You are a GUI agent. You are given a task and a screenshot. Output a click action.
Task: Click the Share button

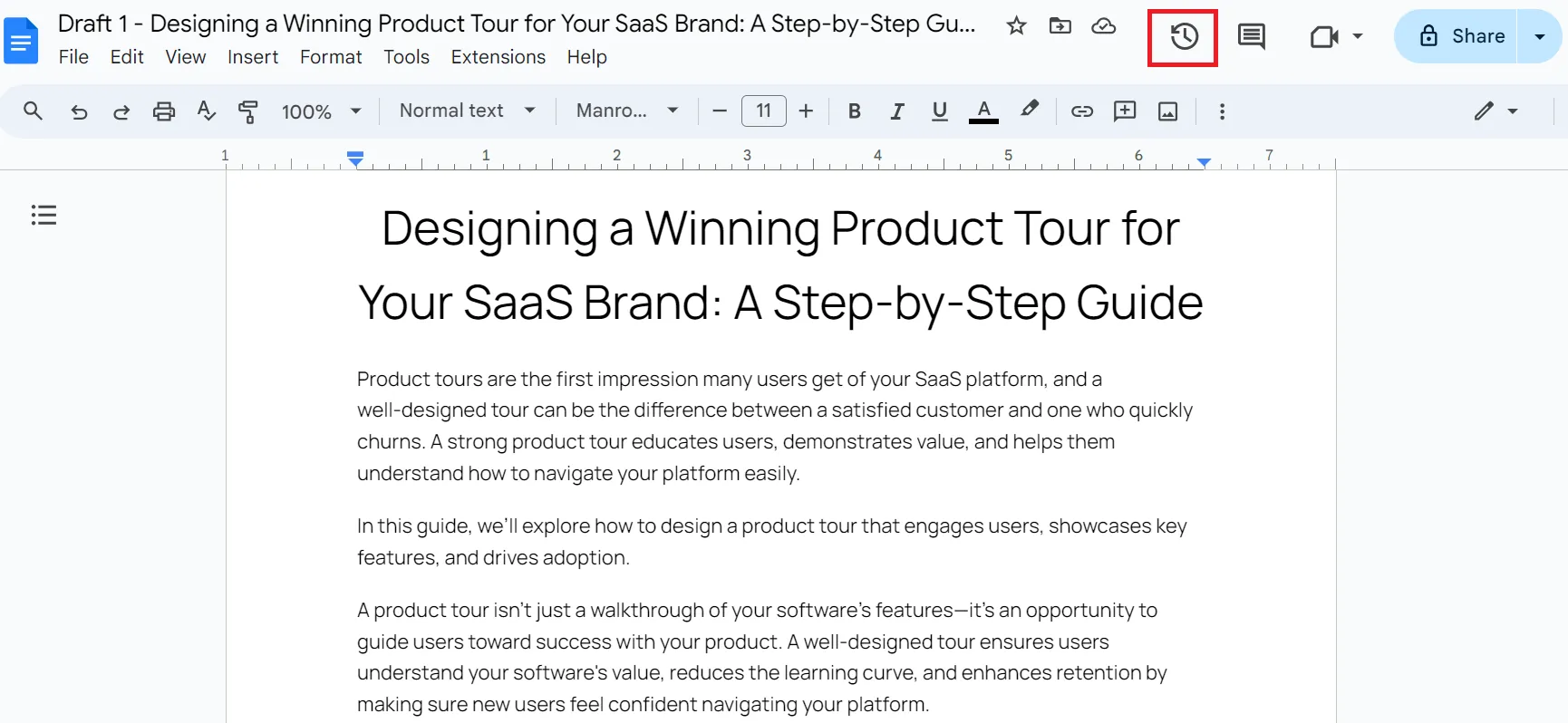pos(1456,36)
